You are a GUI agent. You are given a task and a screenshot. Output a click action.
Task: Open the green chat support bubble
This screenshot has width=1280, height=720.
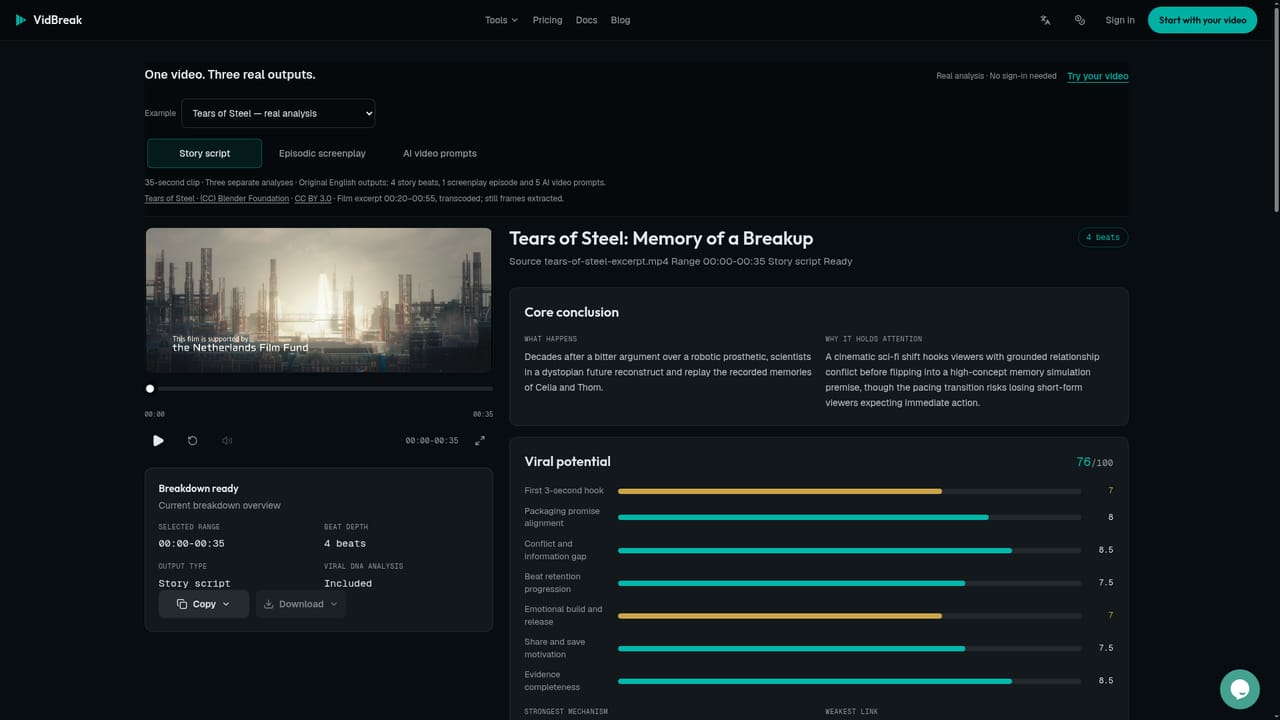pos(1239,689)
